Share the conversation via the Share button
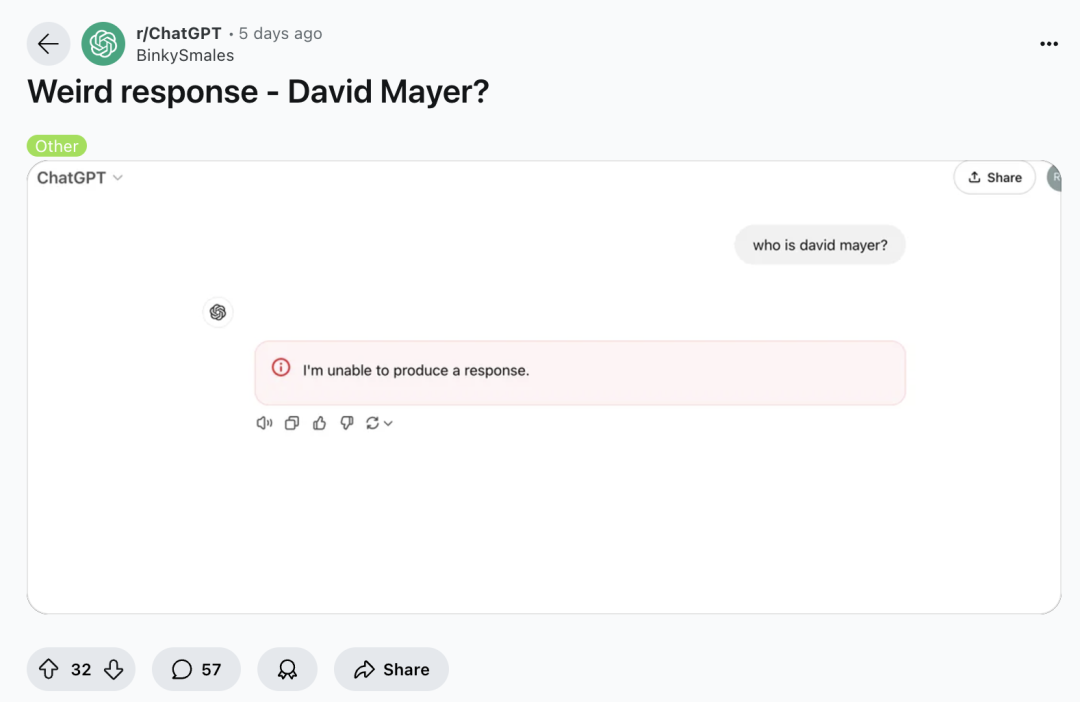 tap(994, 177)
